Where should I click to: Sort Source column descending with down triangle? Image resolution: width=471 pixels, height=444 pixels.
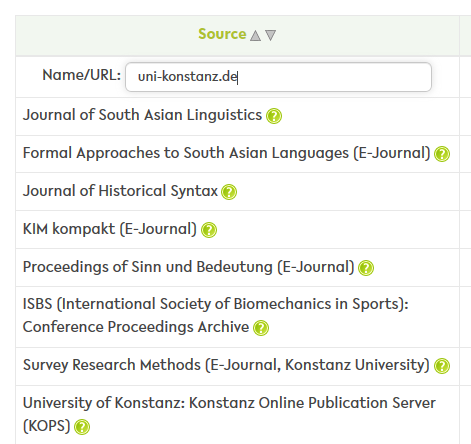tap(271, 35)
